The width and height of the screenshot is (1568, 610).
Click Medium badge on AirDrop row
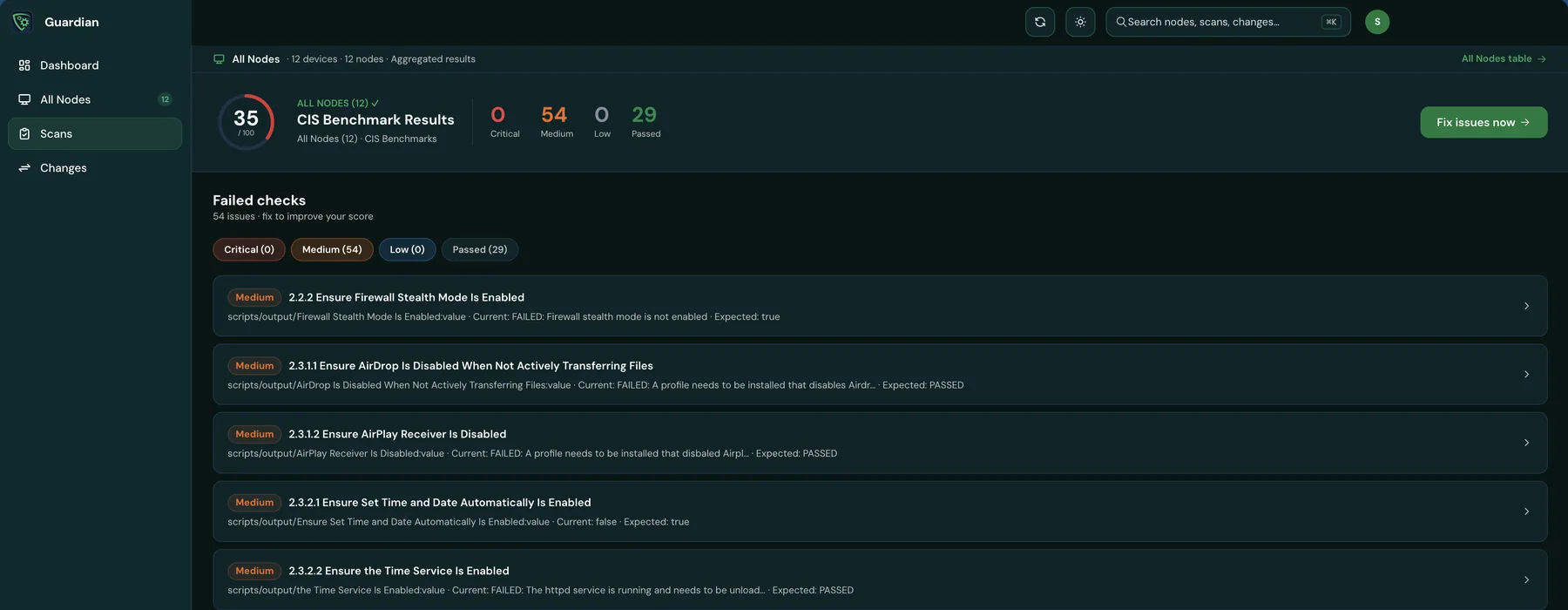[254, 366]
